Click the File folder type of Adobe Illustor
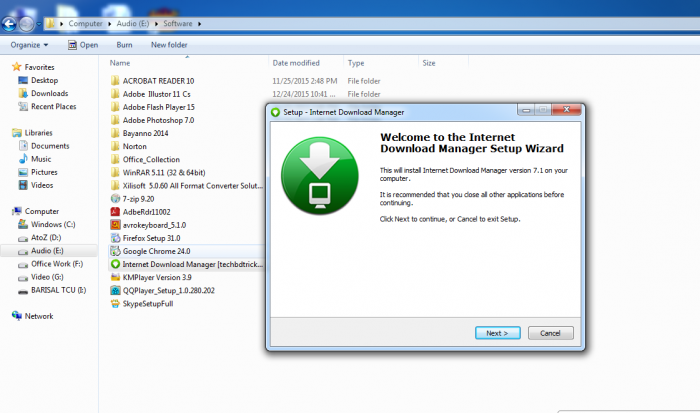 pos(364,94)
